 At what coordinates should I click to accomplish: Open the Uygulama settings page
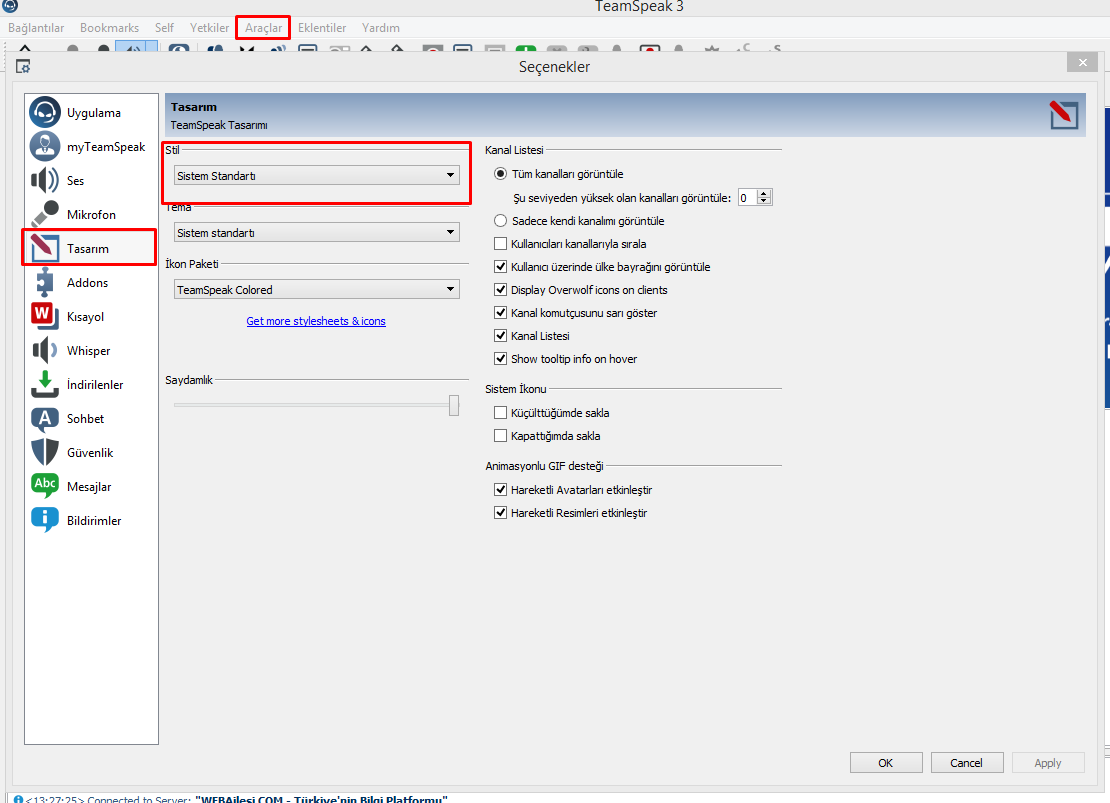tap(91, 113)
